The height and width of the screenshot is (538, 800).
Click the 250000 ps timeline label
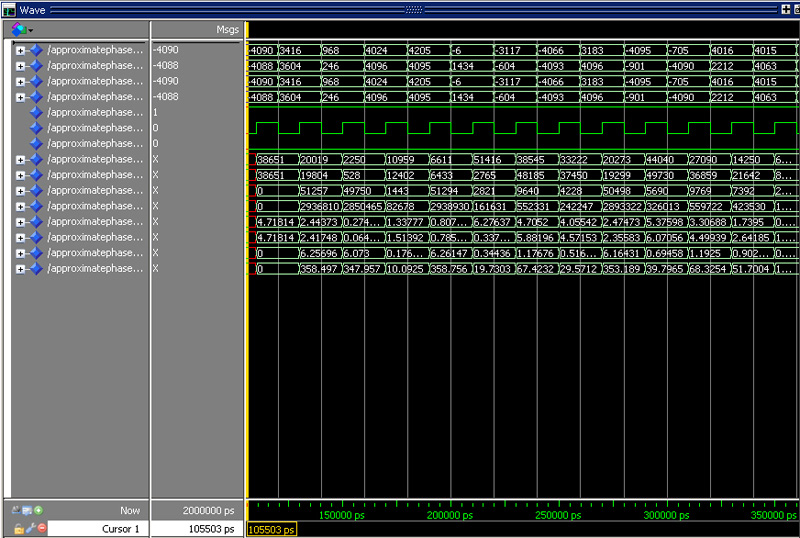tap(558, 515)
